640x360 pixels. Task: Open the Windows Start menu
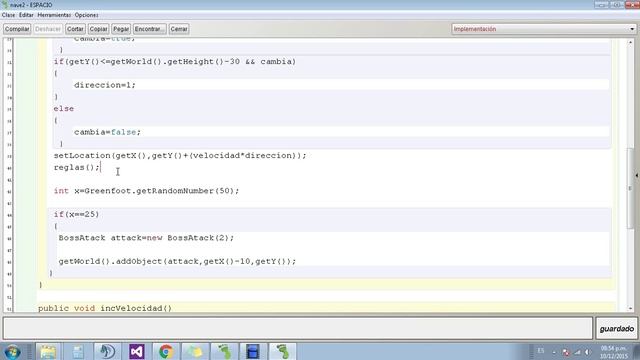pos(13,351)
